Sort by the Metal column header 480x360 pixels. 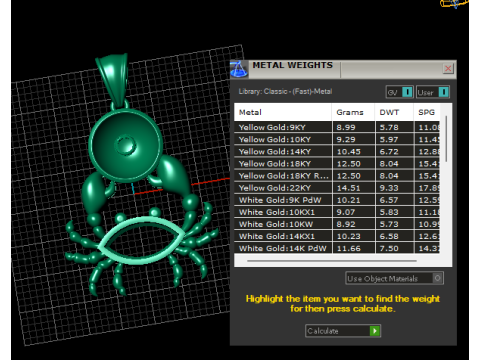(283, 112)
